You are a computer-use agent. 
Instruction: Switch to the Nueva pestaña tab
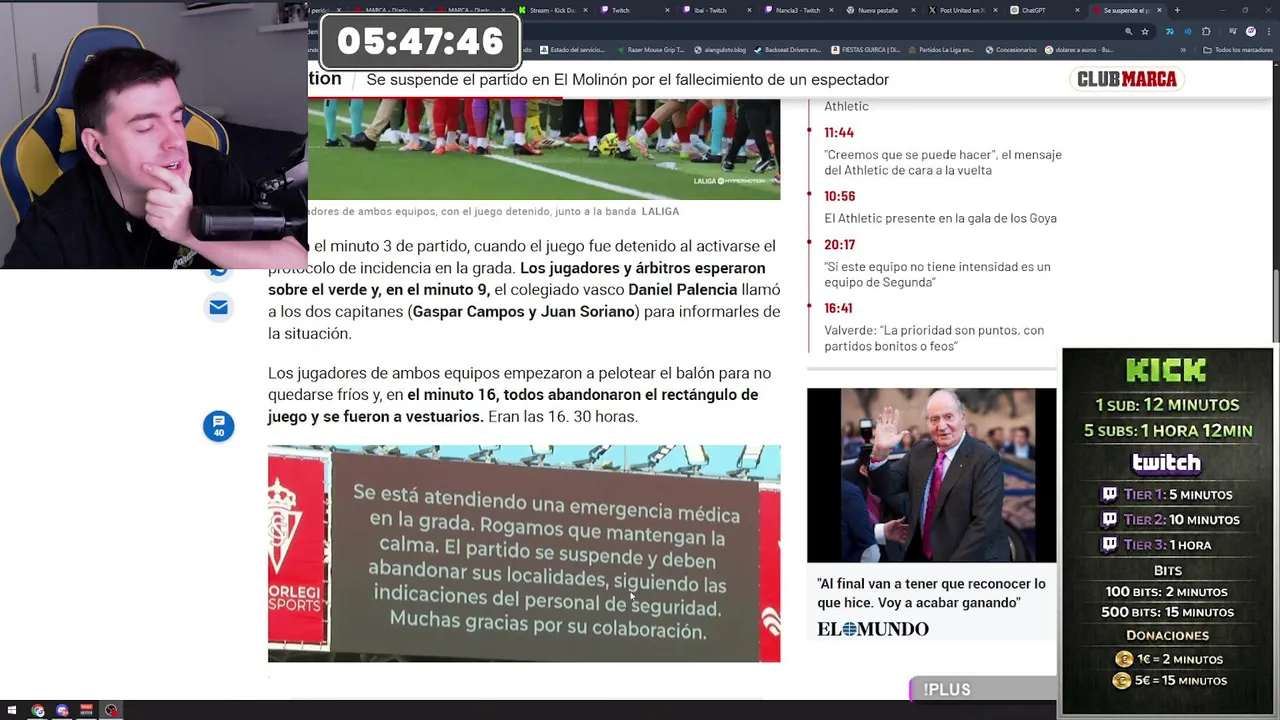coord(878,10)
